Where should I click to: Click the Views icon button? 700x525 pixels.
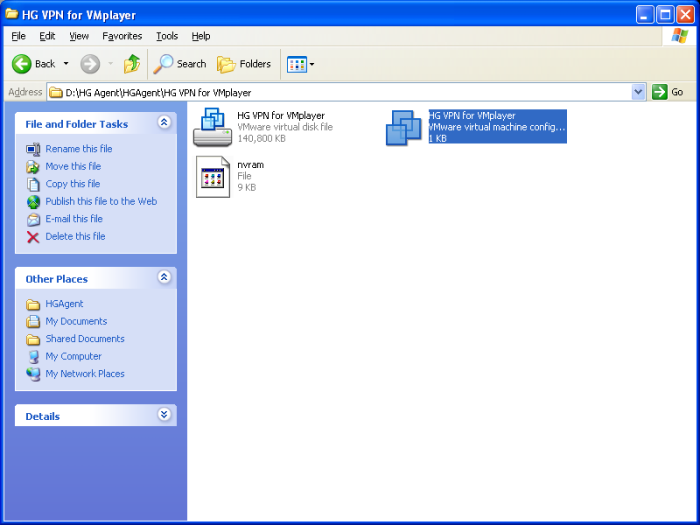click(296, 64)
